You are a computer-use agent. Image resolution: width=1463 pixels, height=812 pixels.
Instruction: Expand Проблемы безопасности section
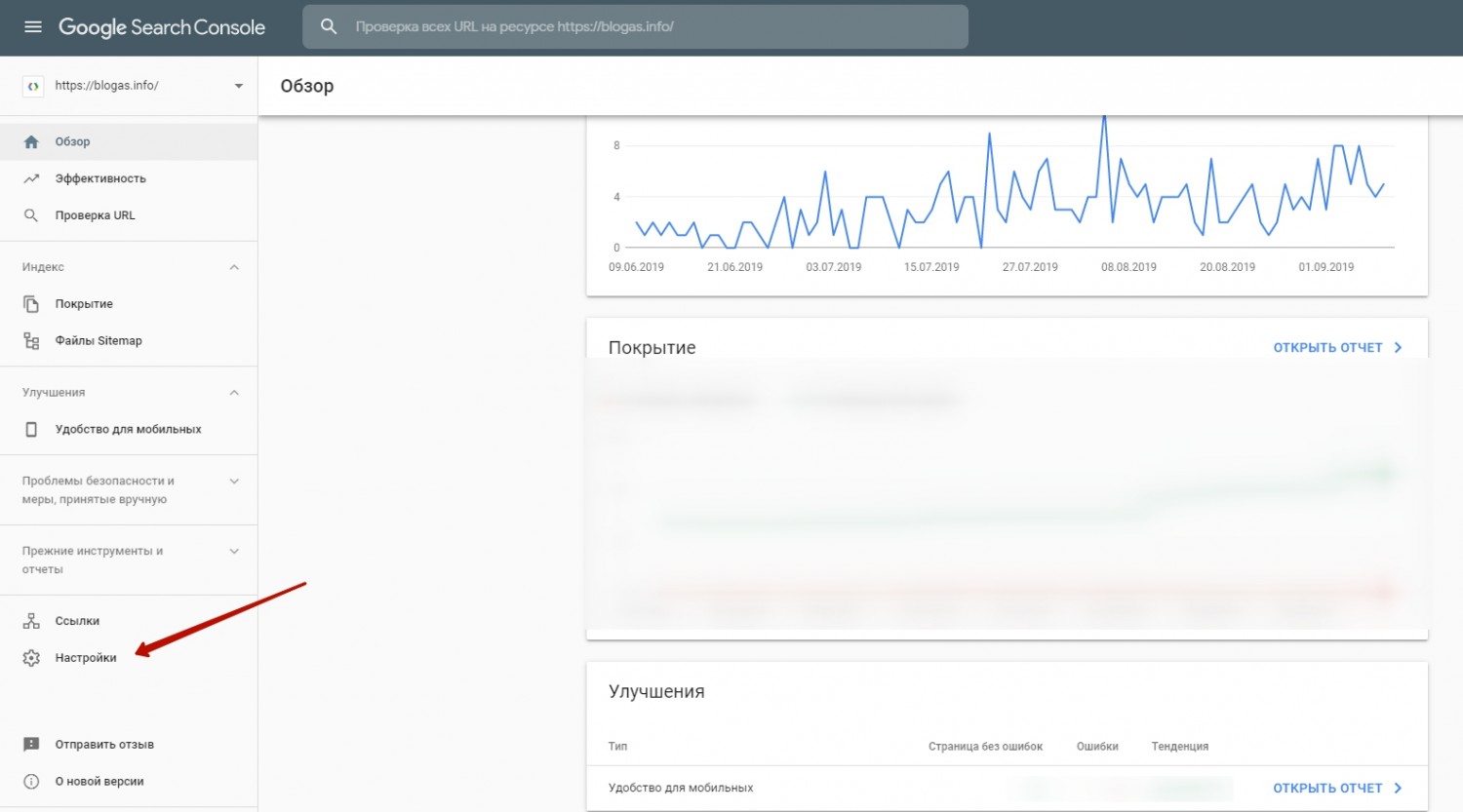(234, 482)
